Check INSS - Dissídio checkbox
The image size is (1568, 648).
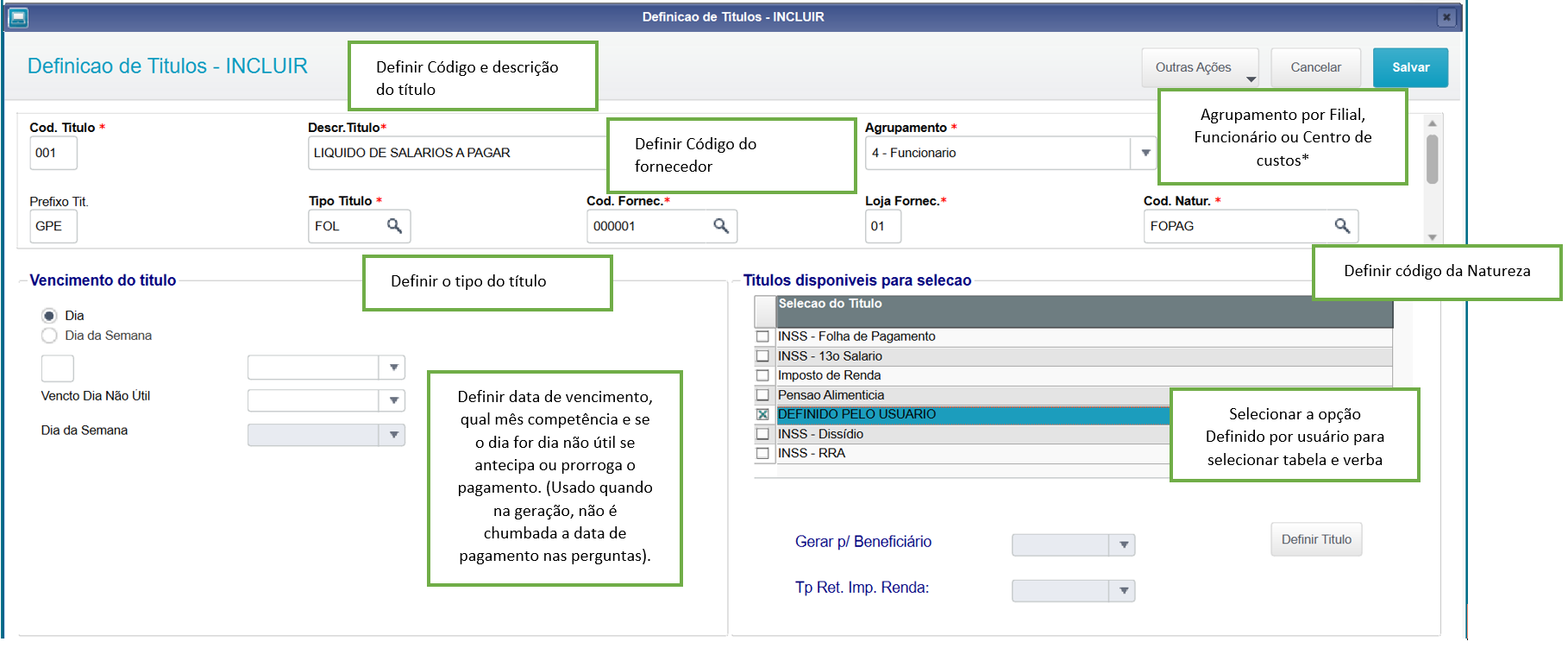coord(762,434)
